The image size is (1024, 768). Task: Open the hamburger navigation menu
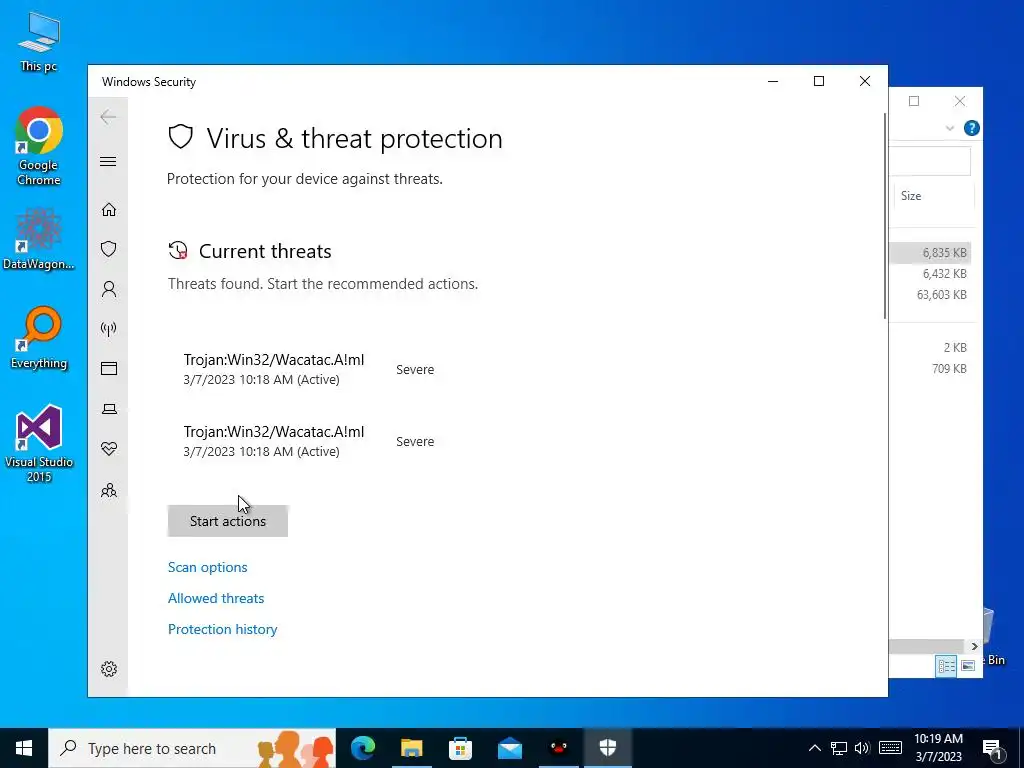click(x=108, y=161)
